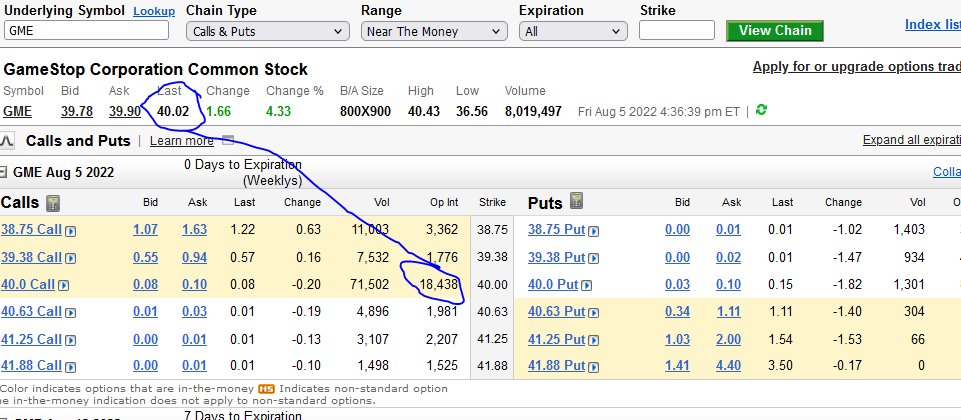Viewport: 961px width, 420px height.
Task: Click GME total volume 8,019,497
Action: (533, 111)
